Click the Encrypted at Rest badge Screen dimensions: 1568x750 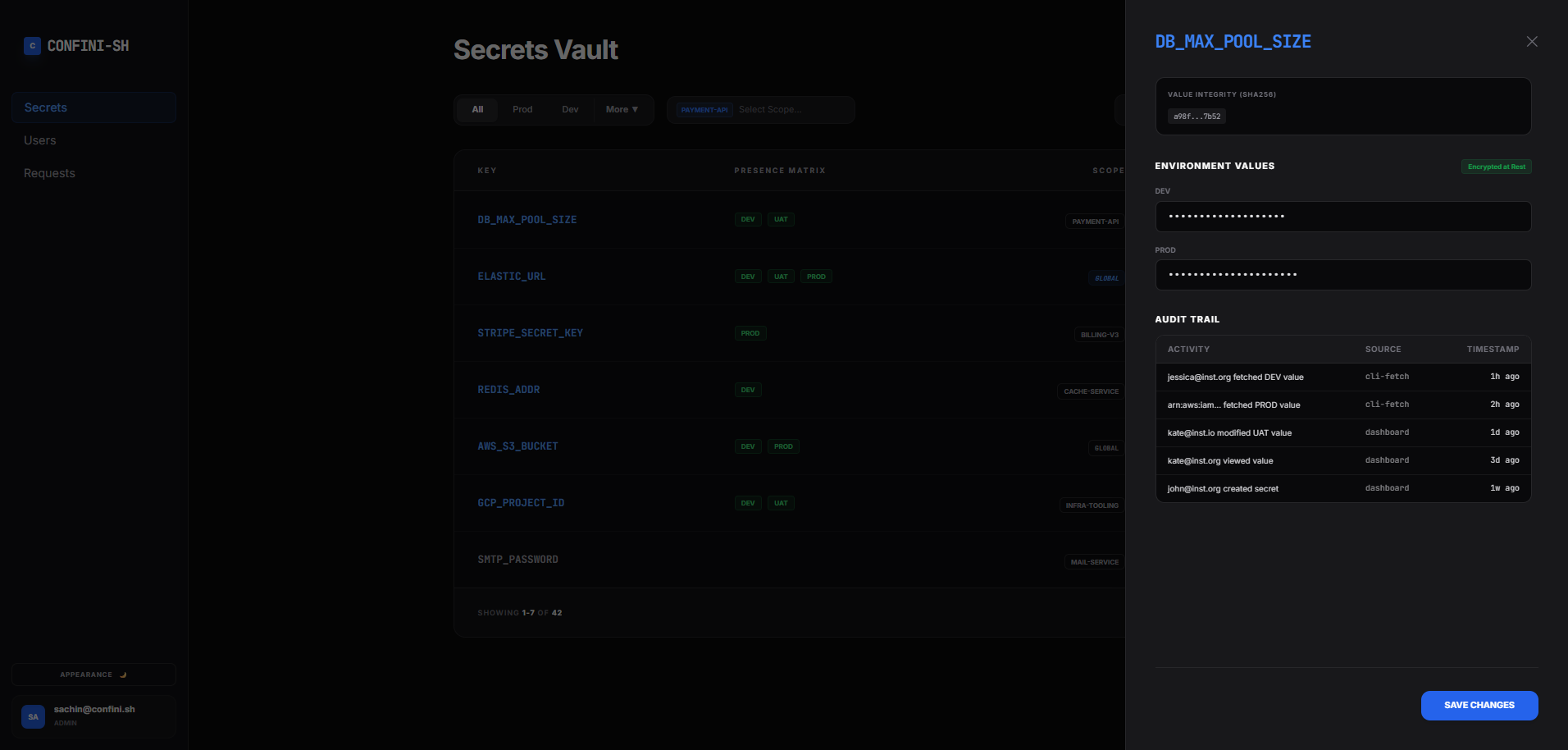point(1496,167)
